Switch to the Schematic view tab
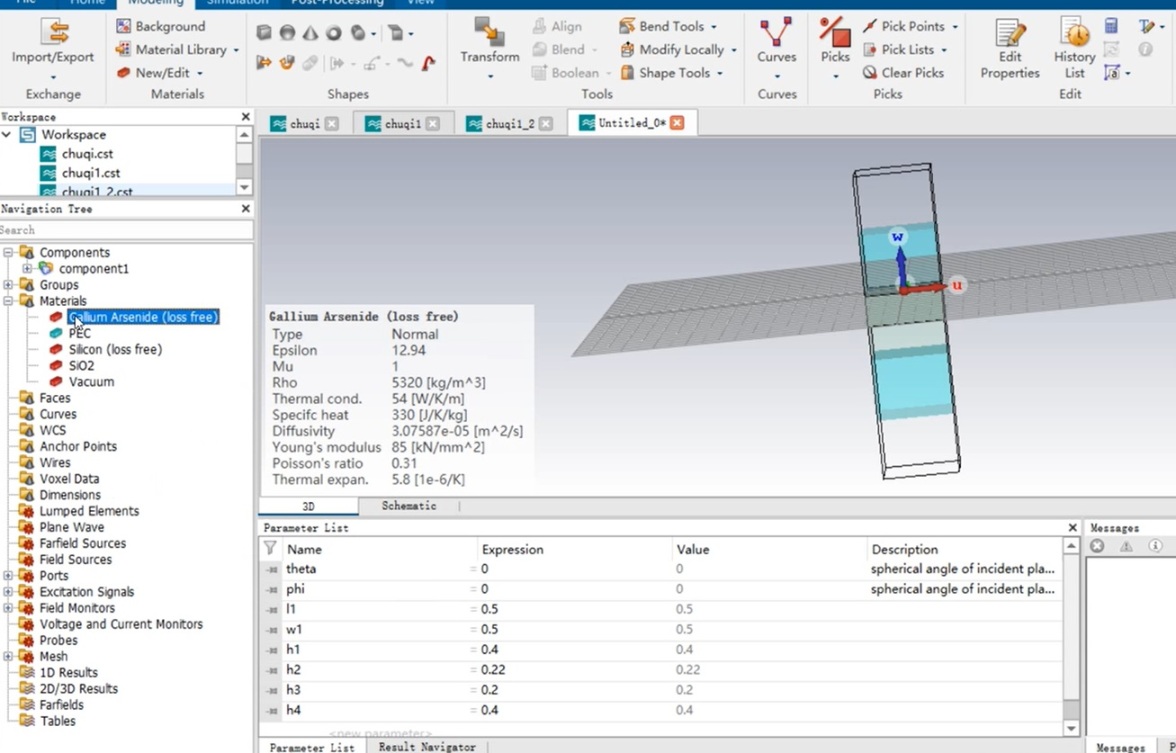Viewport: 1176px width, 753px height. coord(409,506)
